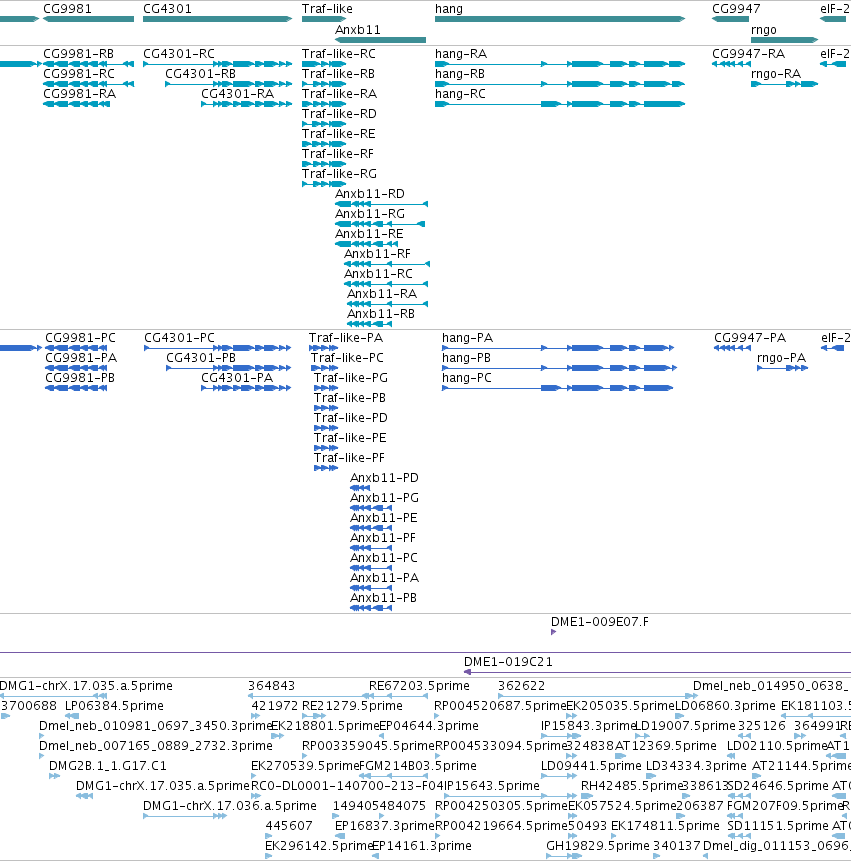The height and width of the screenshot is (861, 851).
Task: Select the CG9981 gene label
Action: click(67, 9)
